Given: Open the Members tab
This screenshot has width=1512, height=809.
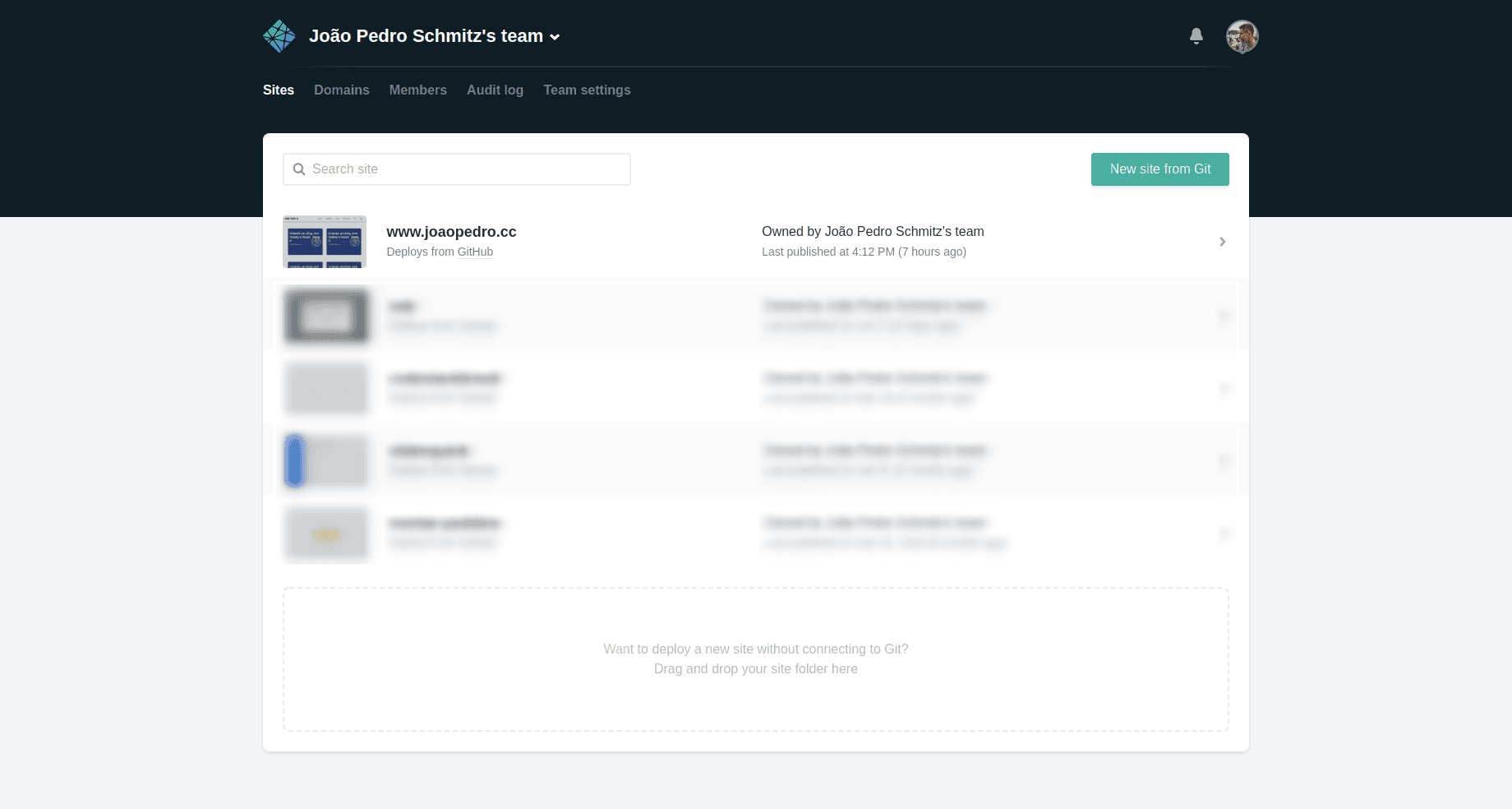Looking at the screenshot, I should click(417, 90).
